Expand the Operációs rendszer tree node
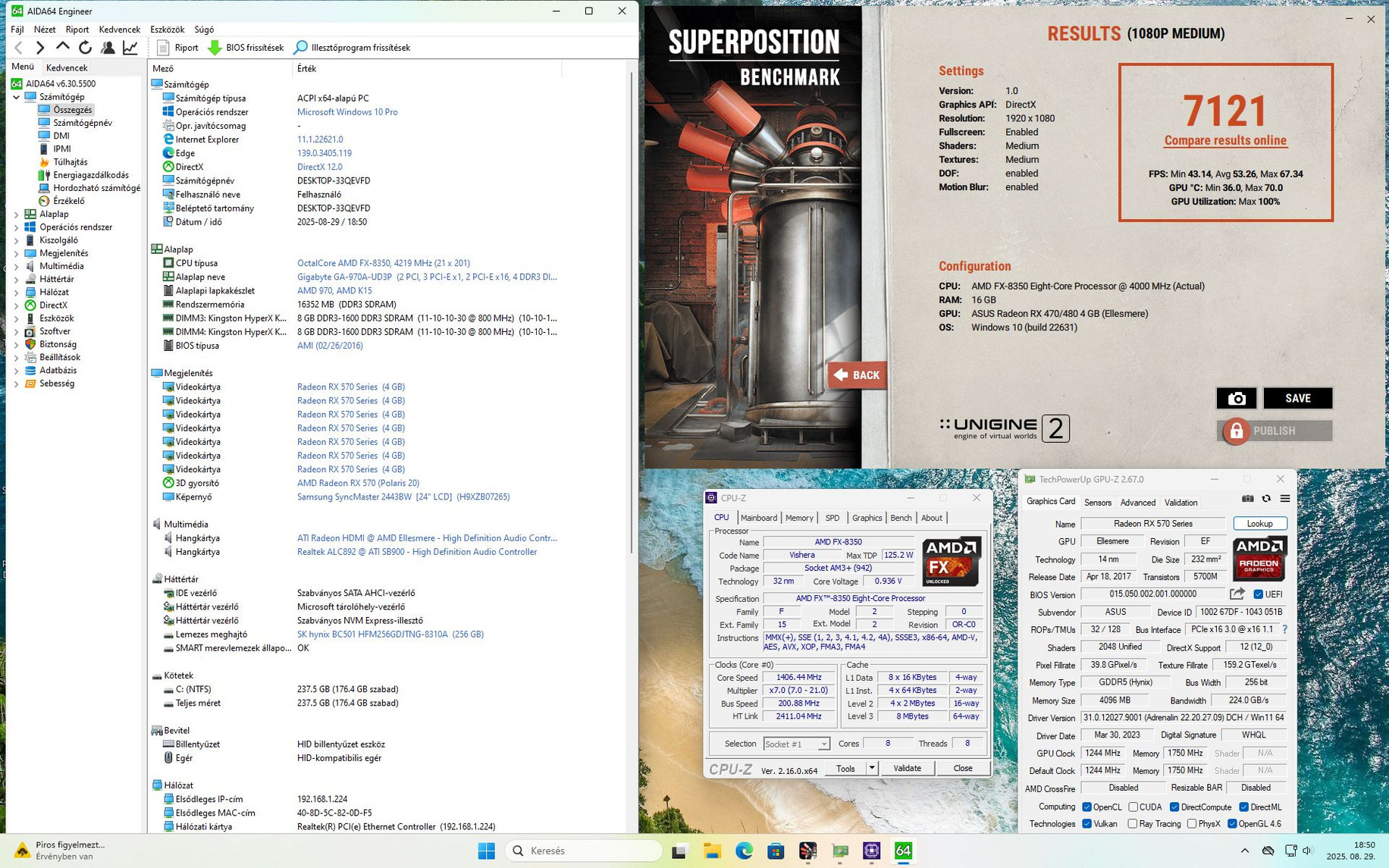Viewport: 1389px width, 868px height. coord(17,227)
